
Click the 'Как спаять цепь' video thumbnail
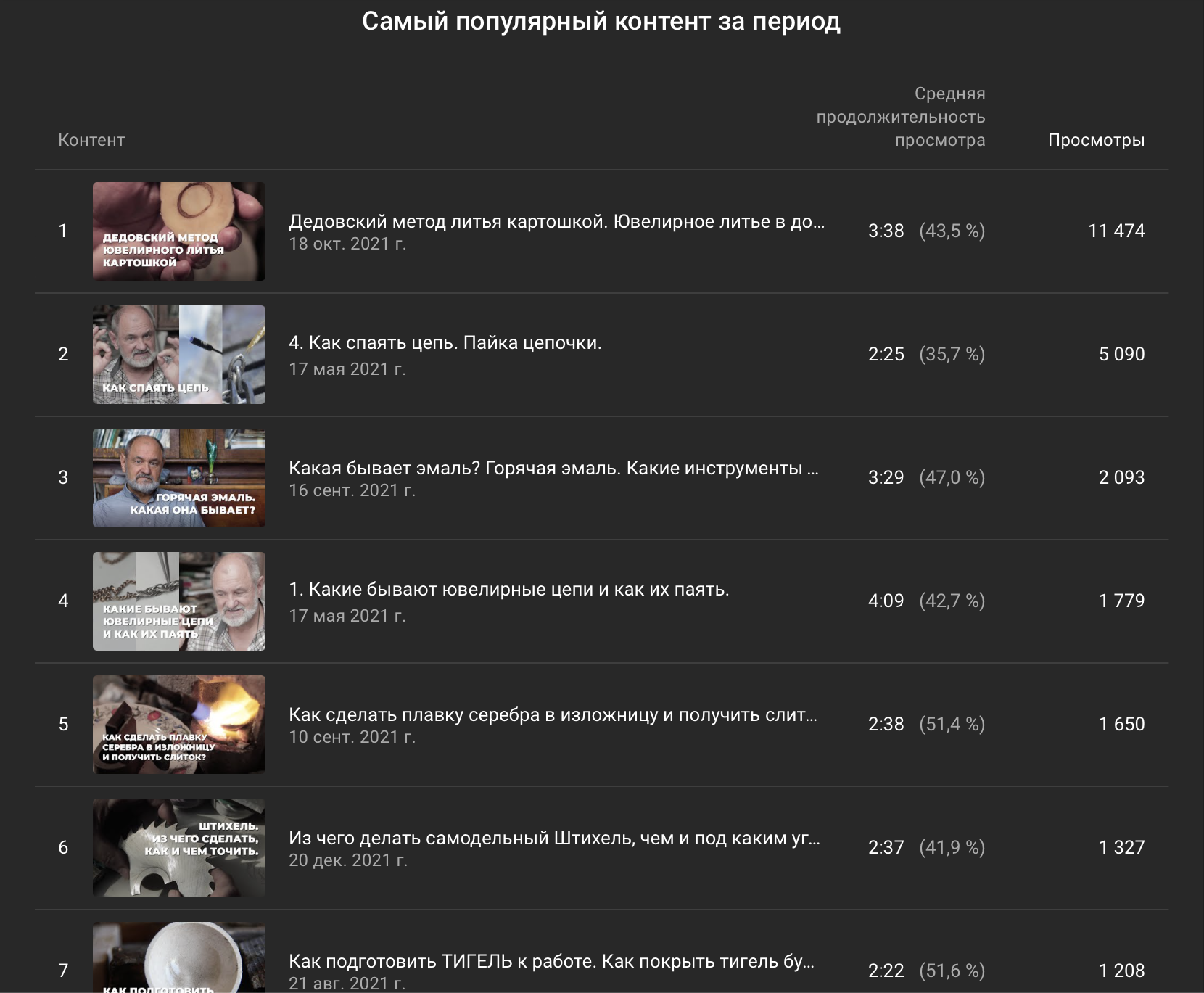178,354
